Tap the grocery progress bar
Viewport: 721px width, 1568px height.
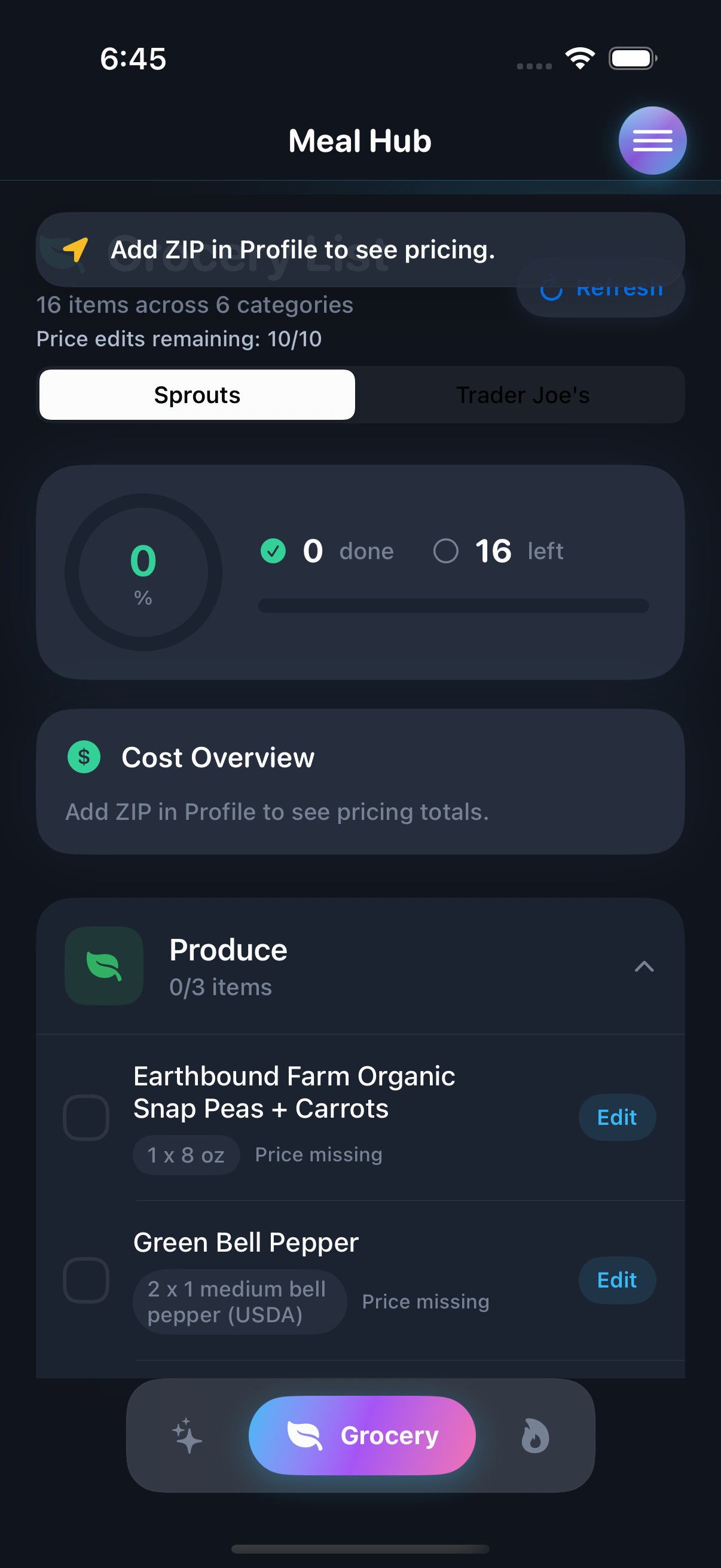coord(453,606)
